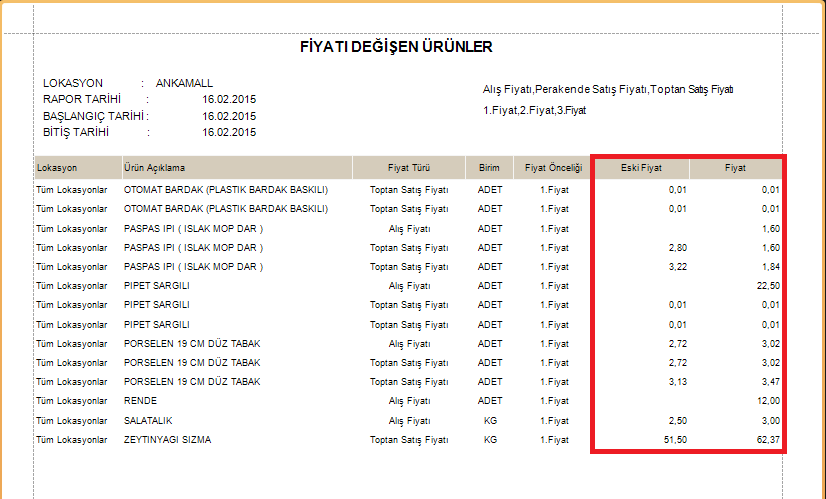Click PIPET SARGILI in the Alış Fiyatı row
Viewport: 826px width, 499px height.
[x=156, y=286]
